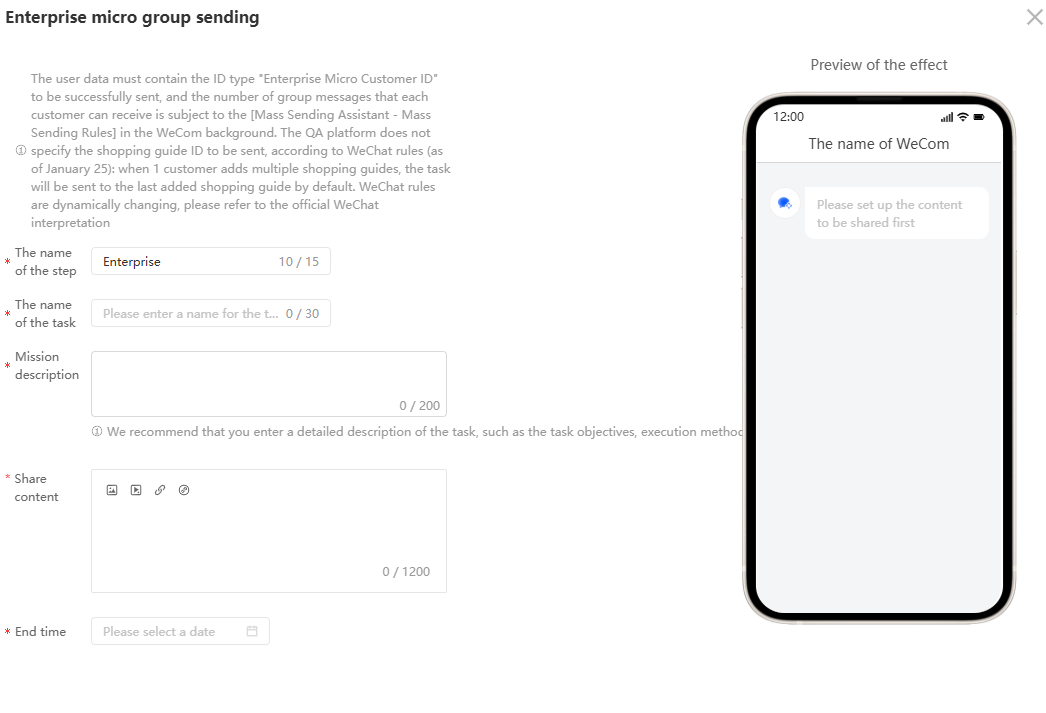1046x713 pixels.
Task: Click "The name of WeCom" preview header
Action: [x=878, y=144]
